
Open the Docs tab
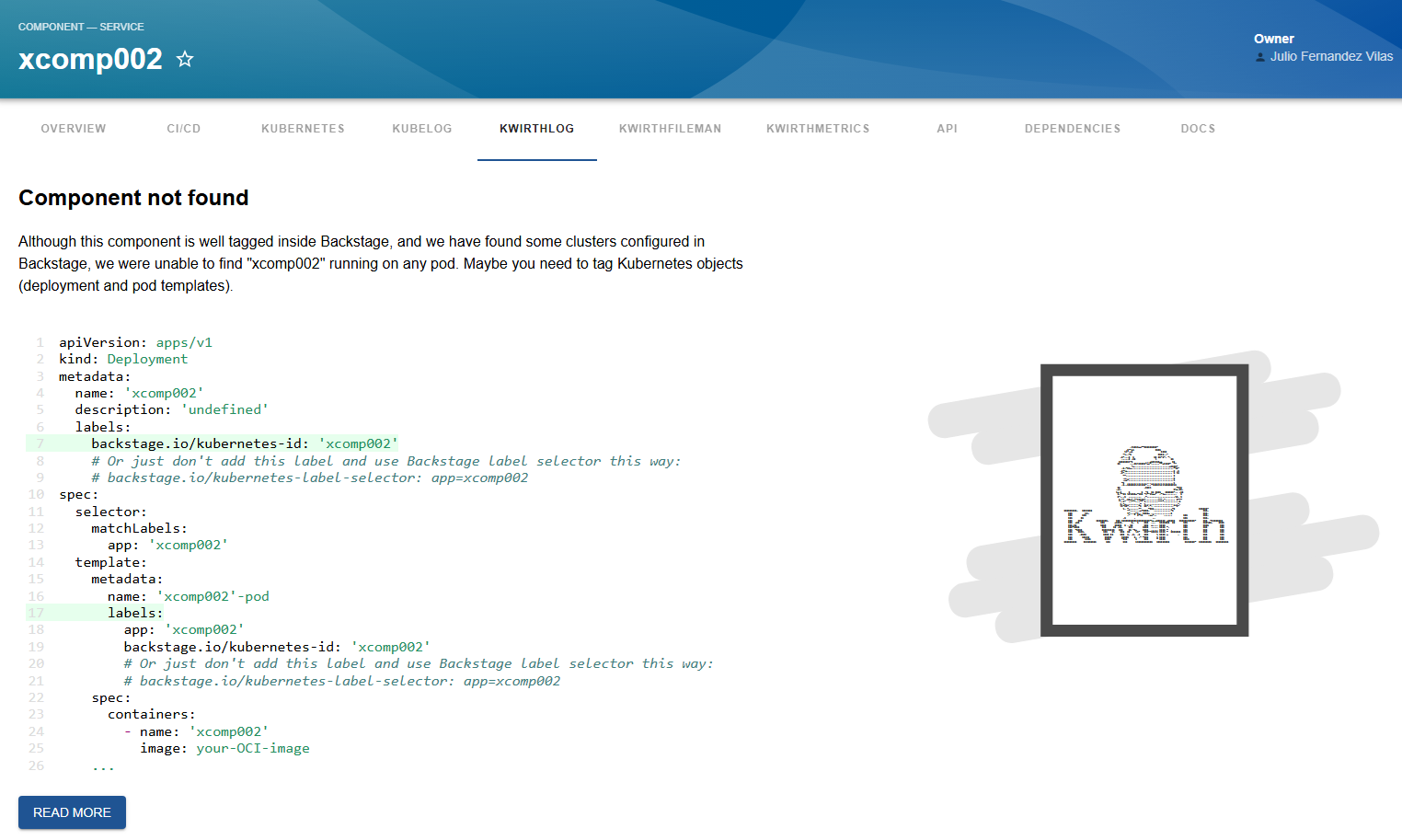click(1198, 129)
